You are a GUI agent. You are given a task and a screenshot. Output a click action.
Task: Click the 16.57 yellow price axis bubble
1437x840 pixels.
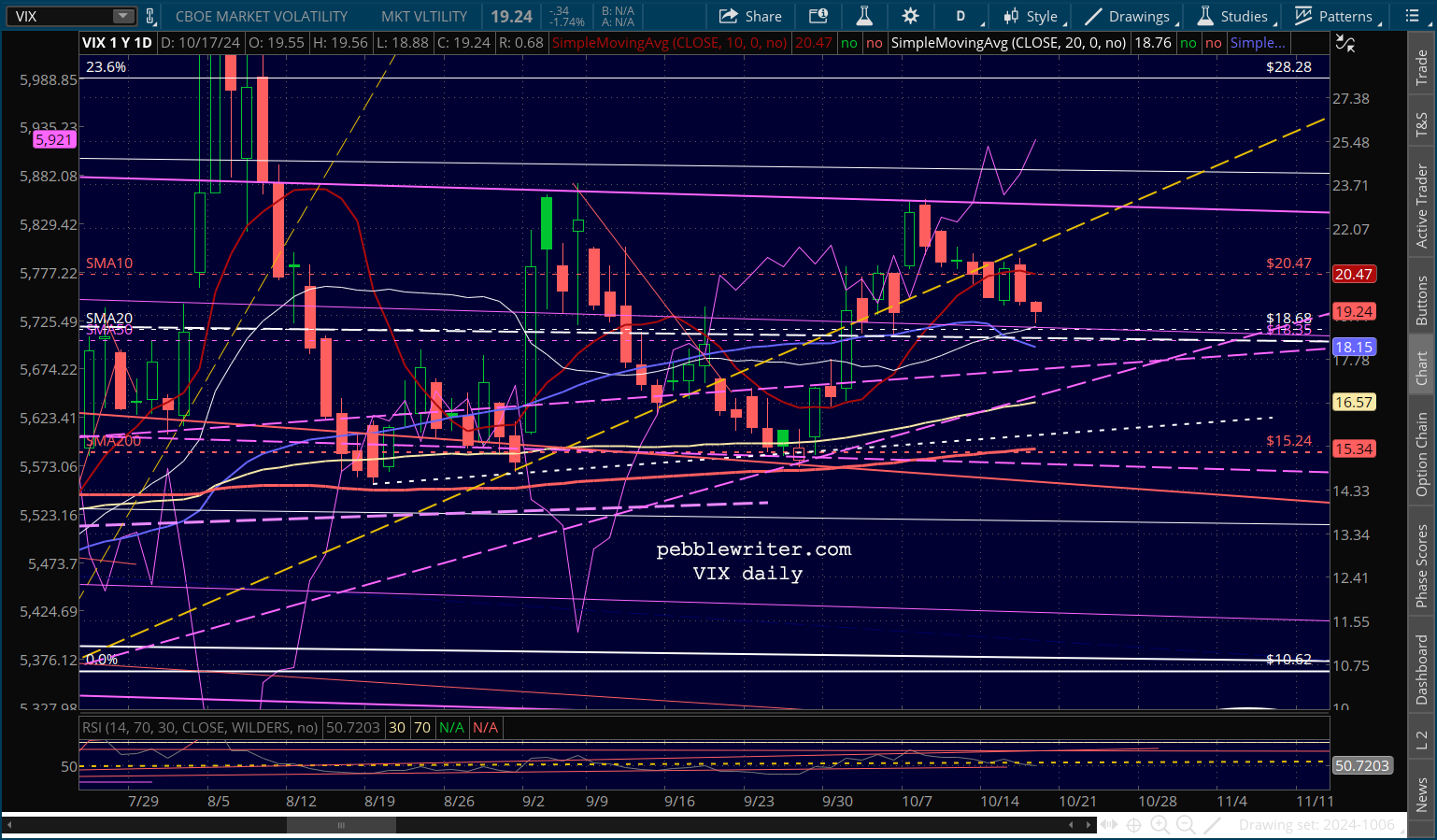(x=1353, y=402)
